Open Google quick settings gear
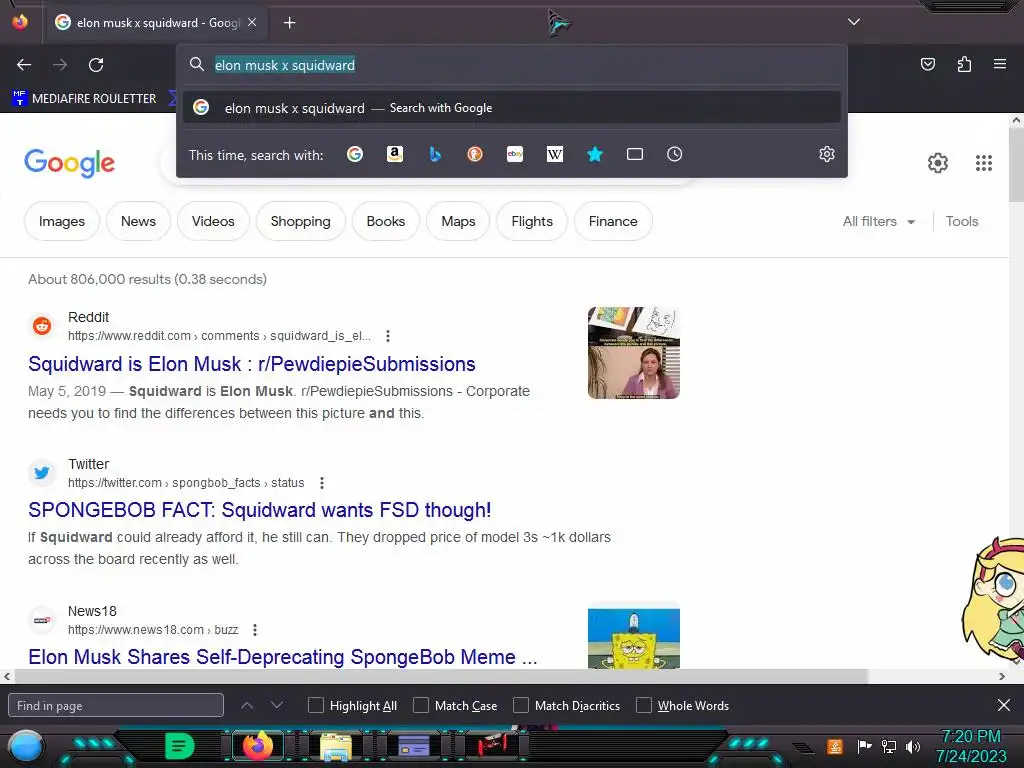This screenshot has height=768, width=1024. (x=938, y=163)
